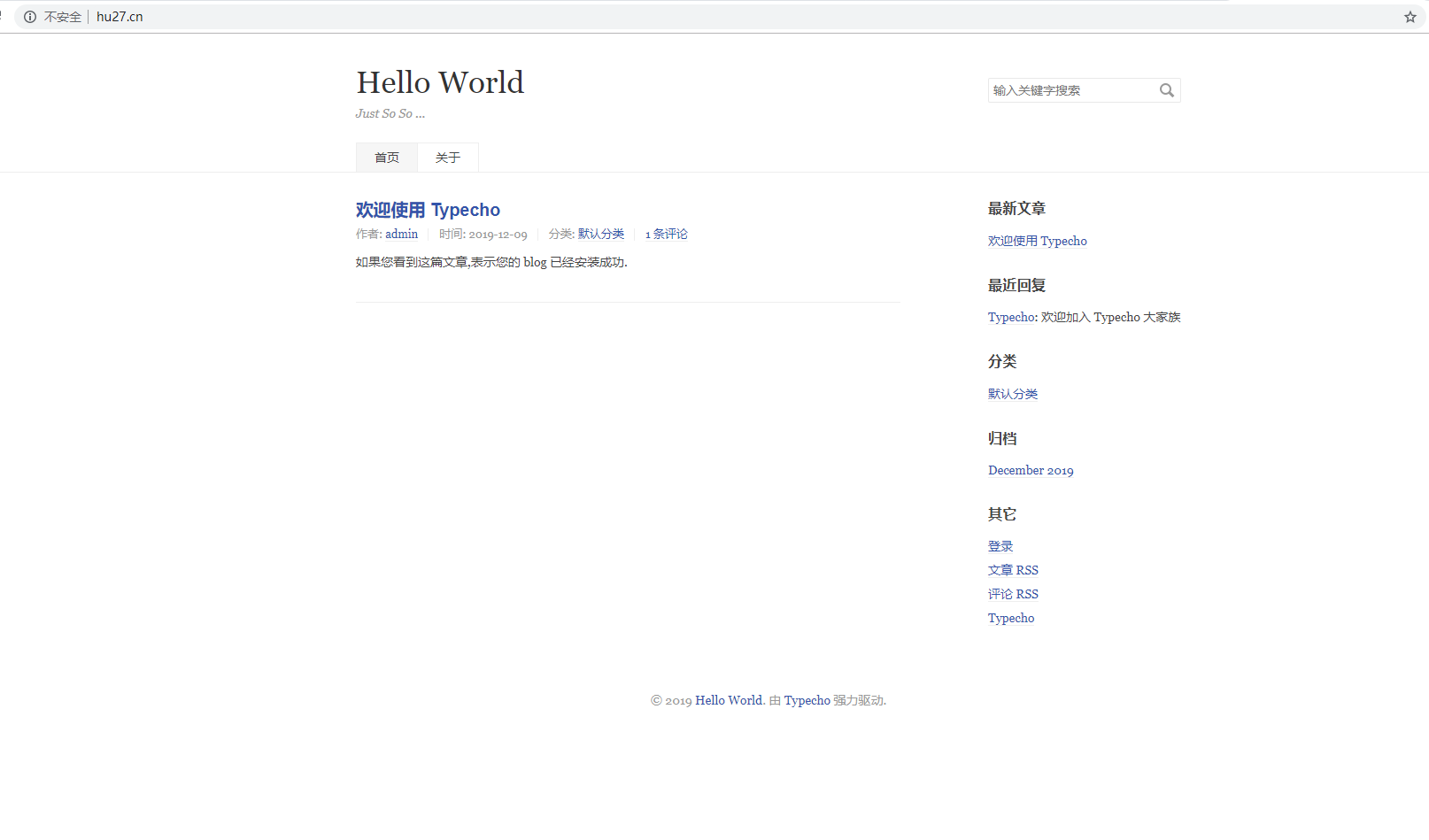Open the 评论 RSS feed link
Image resolution: width=1429 pixels, height=840 pixels.
(x=1013, y=594)
